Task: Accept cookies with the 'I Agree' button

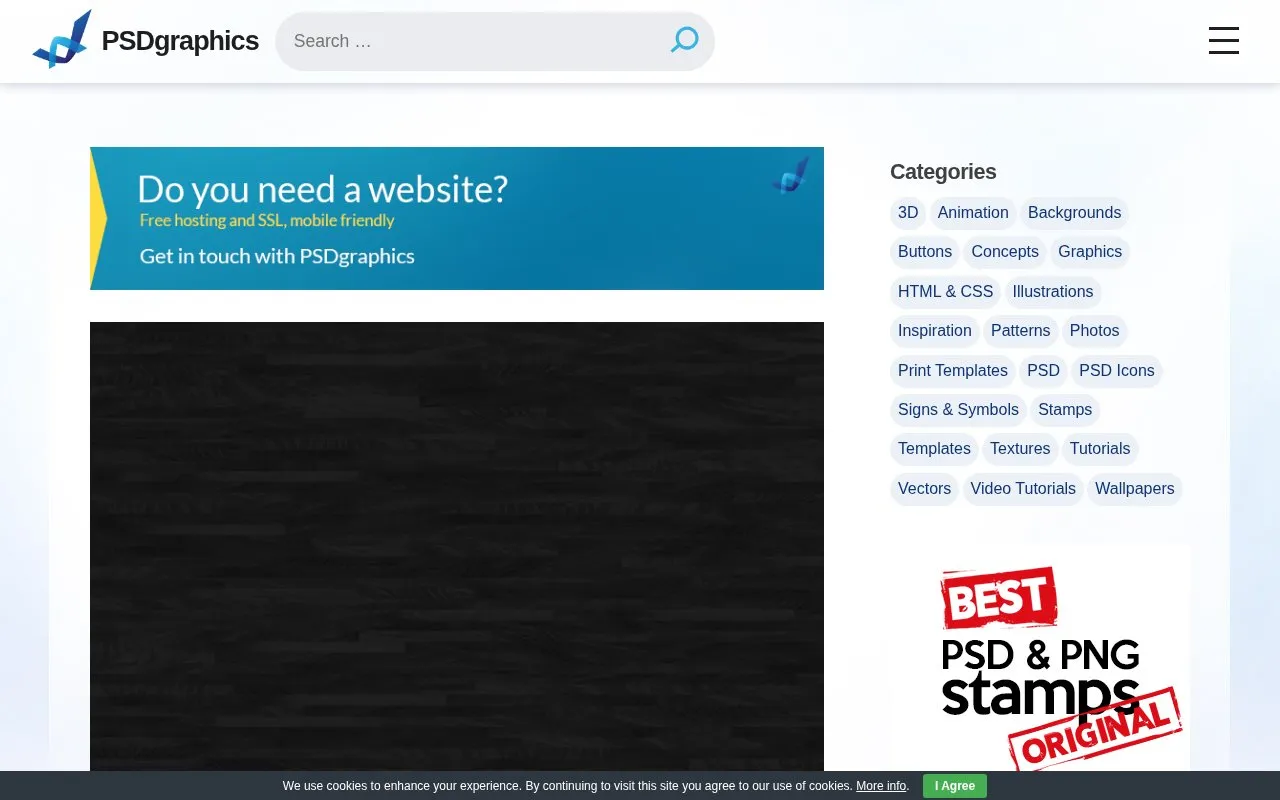Action: pyautogui.click(x=955, y=786)
